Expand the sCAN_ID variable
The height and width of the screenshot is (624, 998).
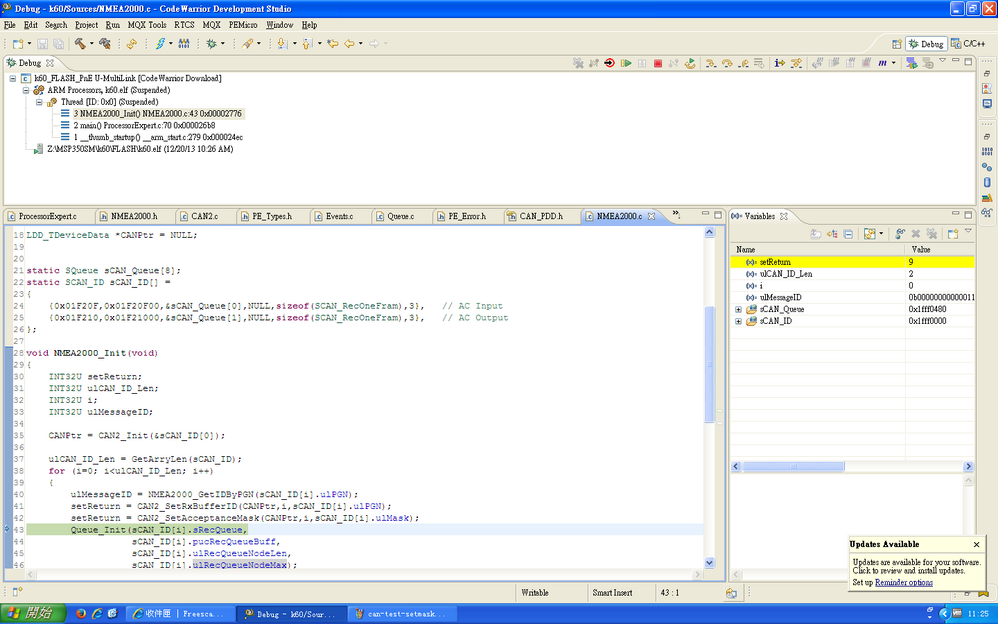tap(738, 322)
